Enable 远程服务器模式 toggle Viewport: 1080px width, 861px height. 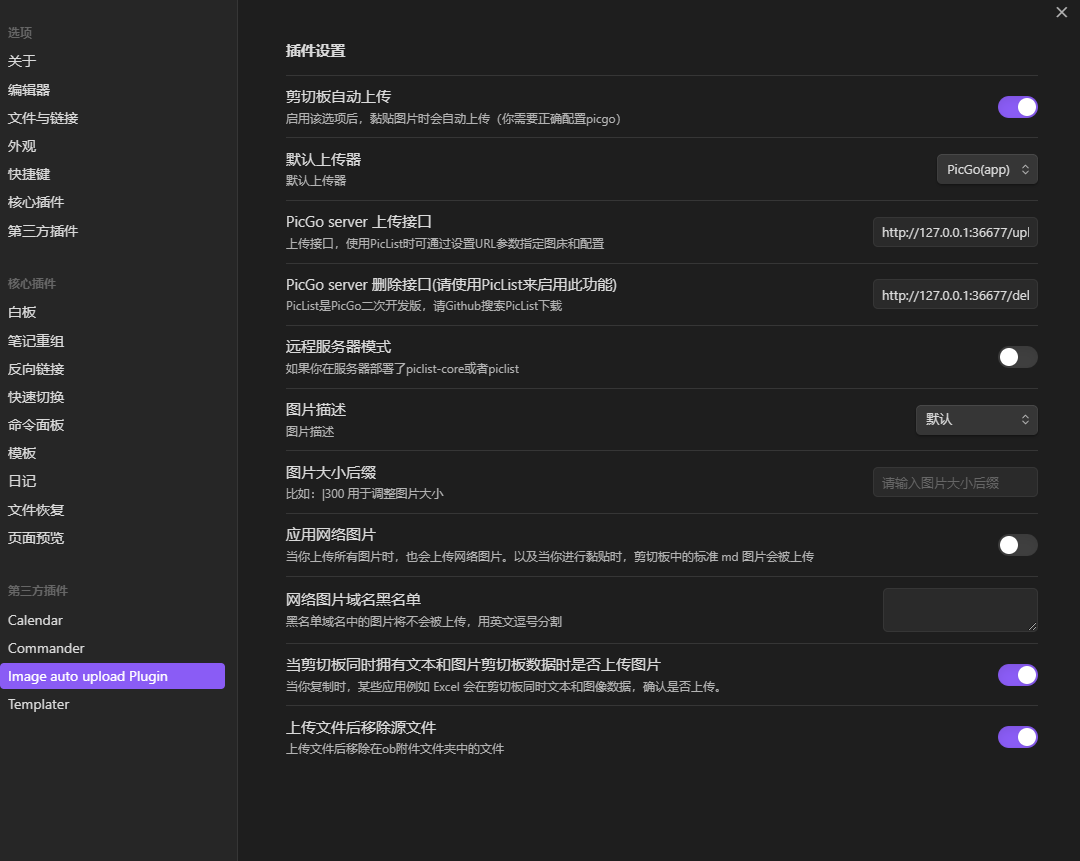1017,357
